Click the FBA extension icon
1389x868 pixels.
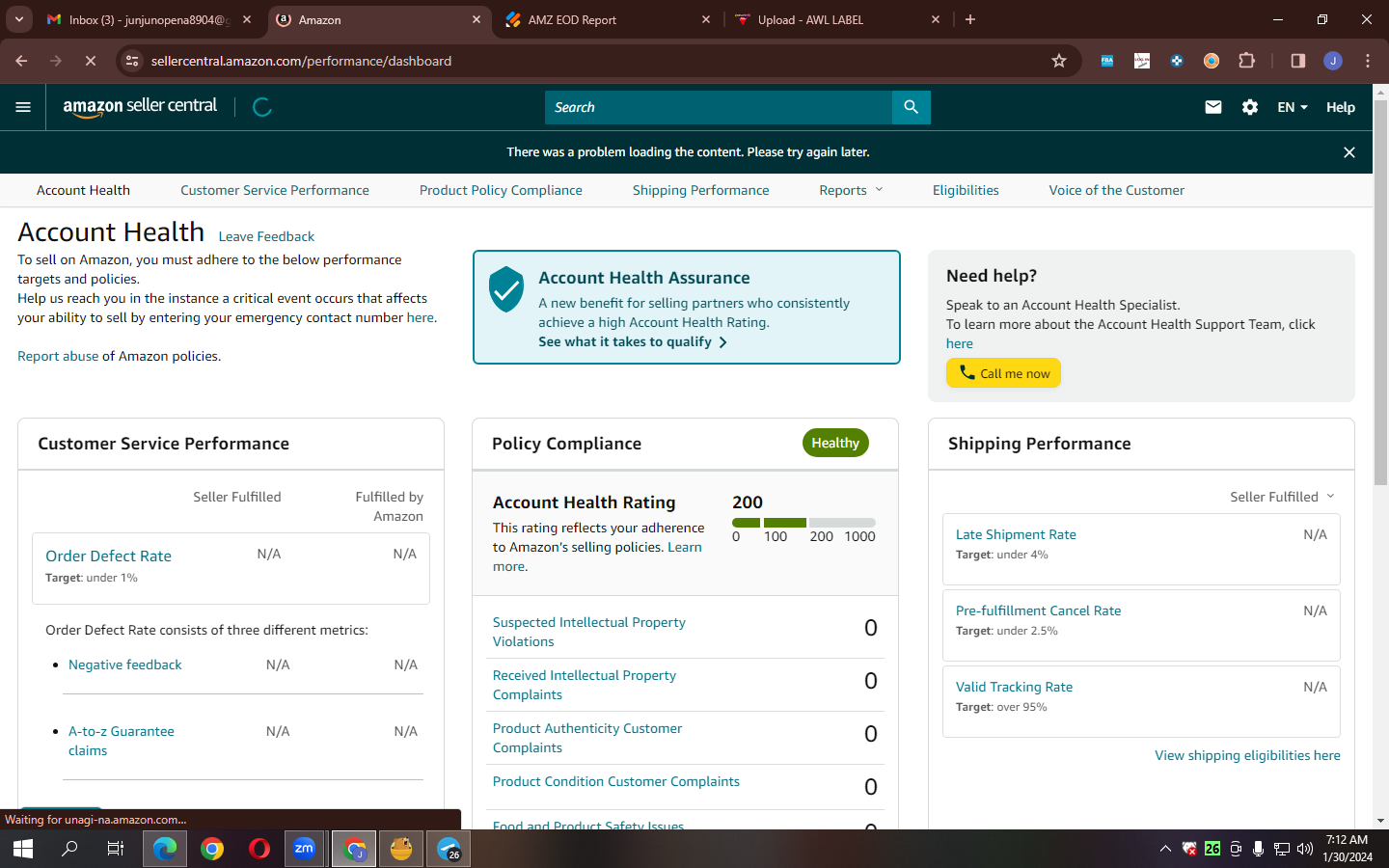[1107, 61]
